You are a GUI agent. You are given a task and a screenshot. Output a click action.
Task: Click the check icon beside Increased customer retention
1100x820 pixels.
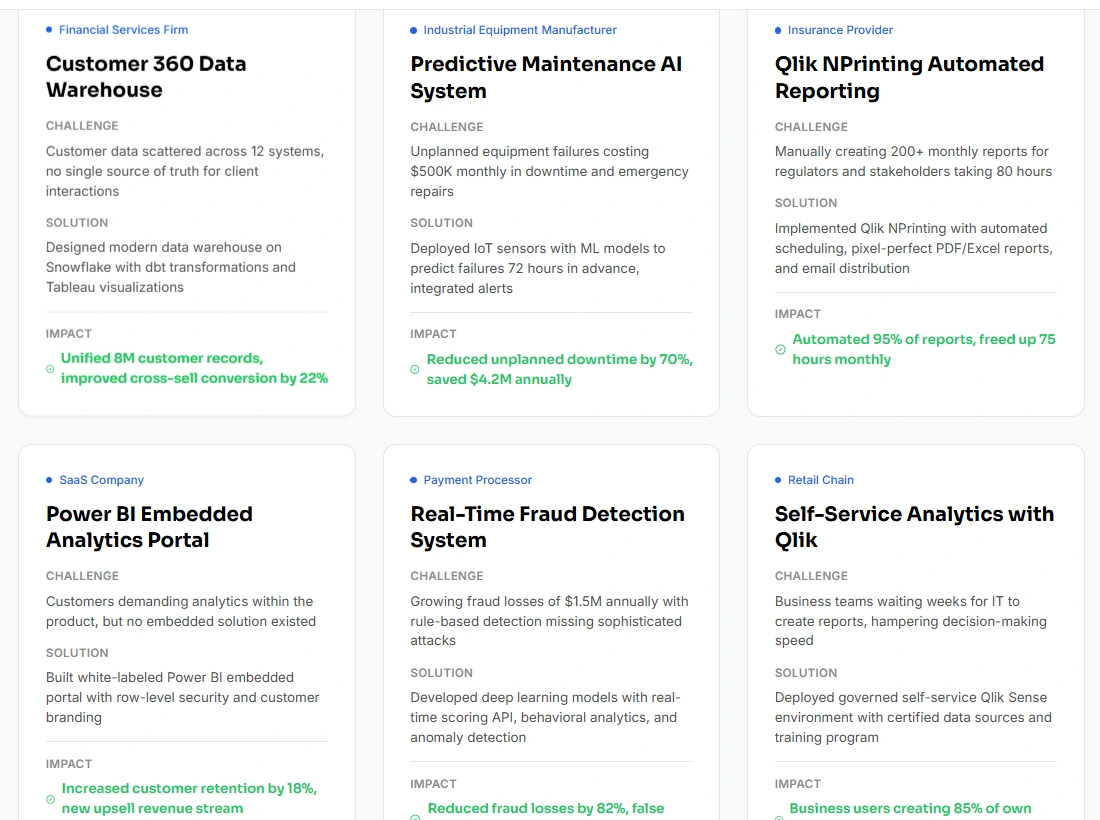coord(50,799)
